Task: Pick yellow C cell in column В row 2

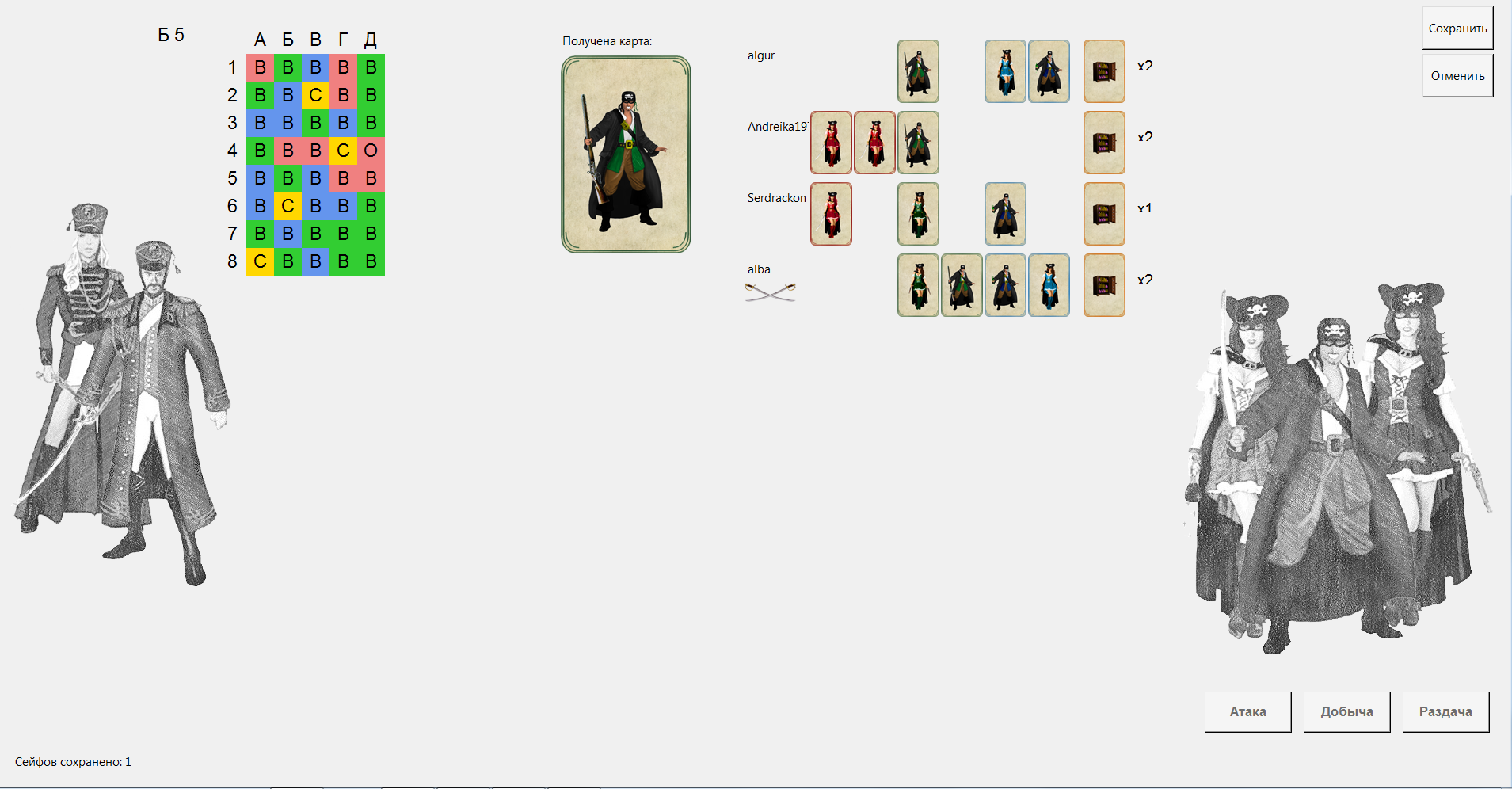Action: pyautogui.click(x=315, y=95)
